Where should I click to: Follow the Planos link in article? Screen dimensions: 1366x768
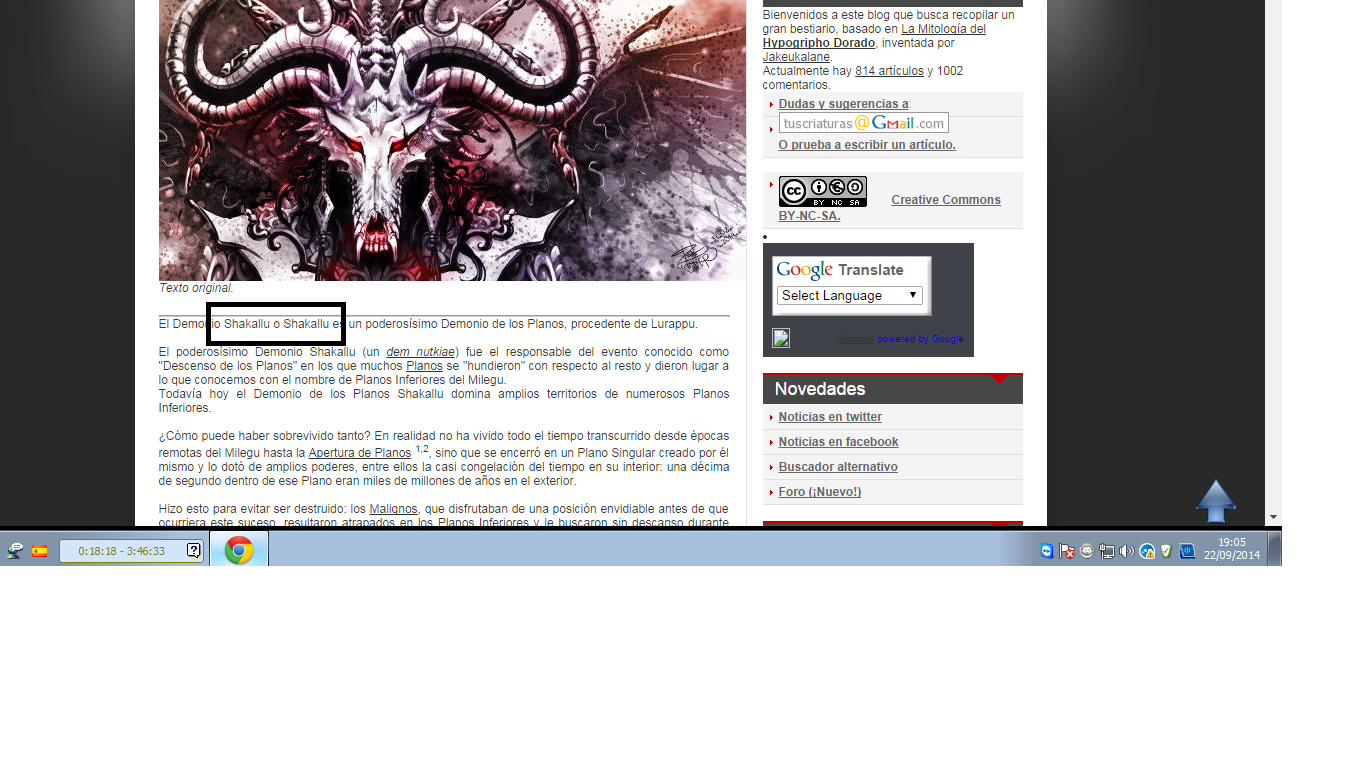pos(424,366)
